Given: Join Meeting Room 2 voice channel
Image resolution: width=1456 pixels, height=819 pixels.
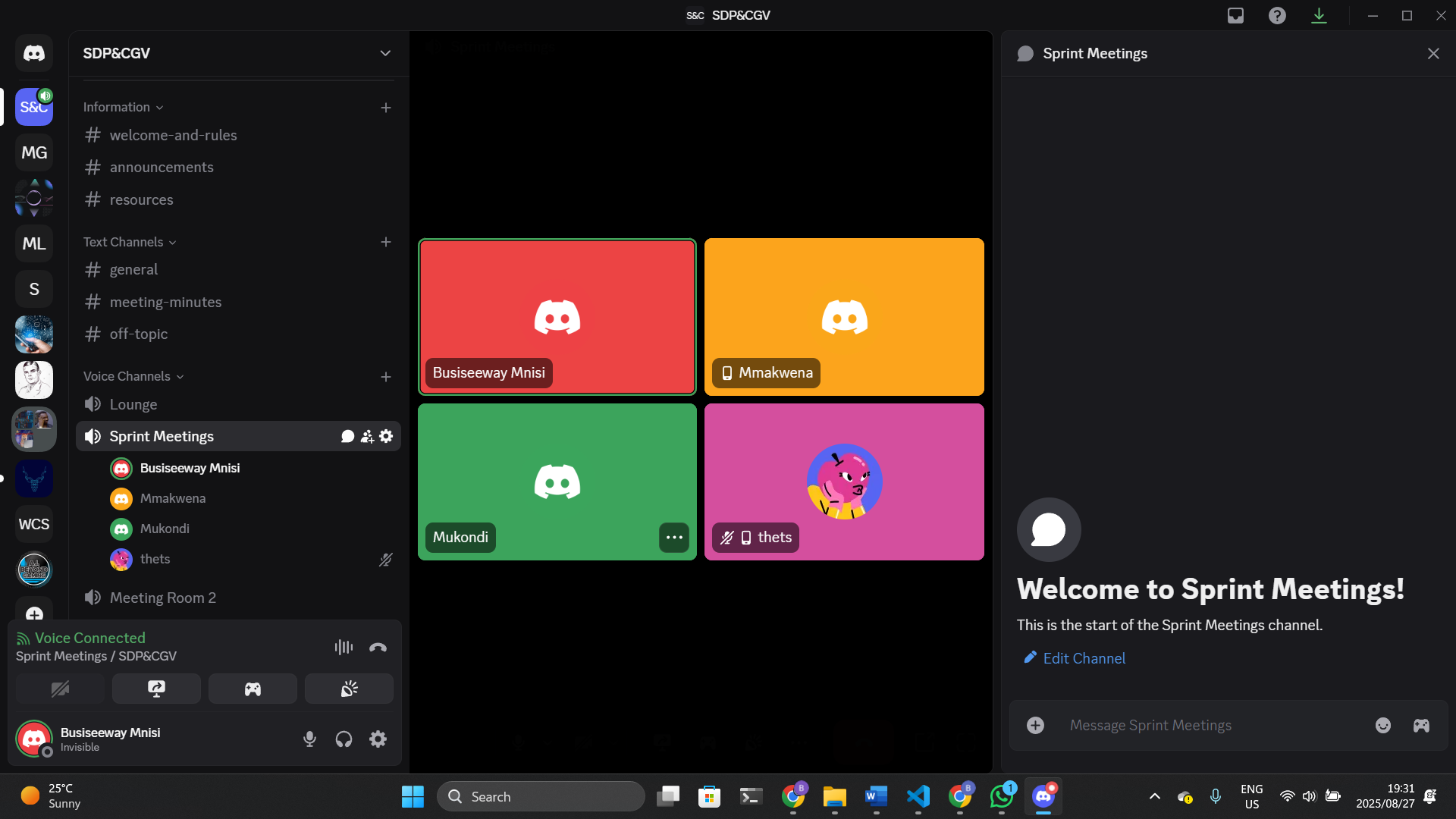Looking at the screenshot, I should tap(238, 598).
